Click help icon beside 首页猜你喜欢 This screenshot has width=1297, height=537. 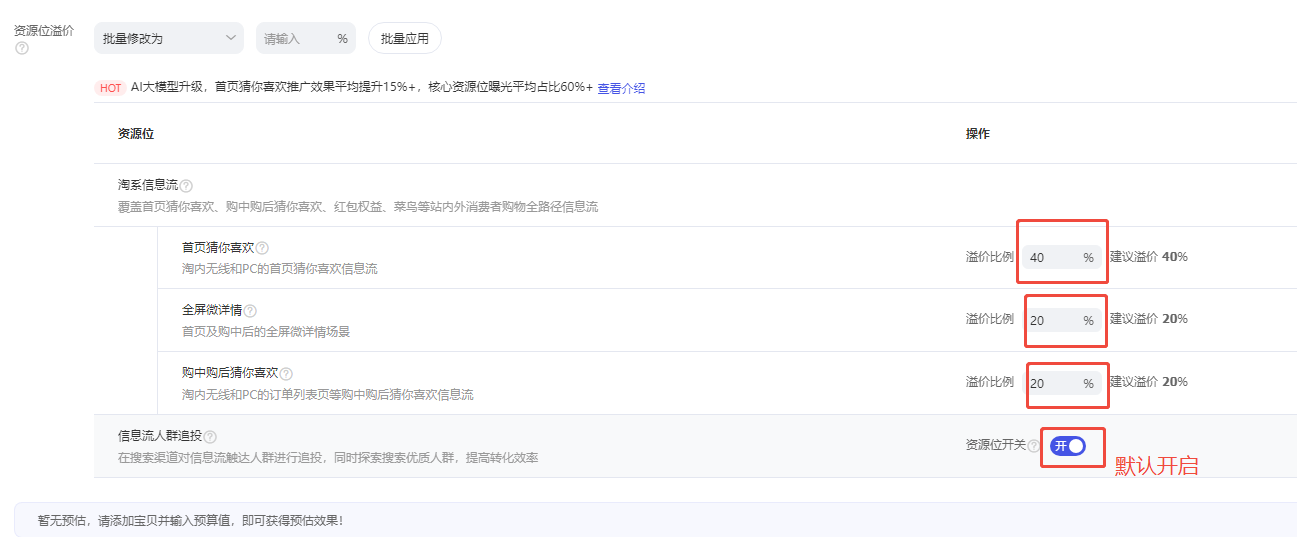pyautogui.click(x=262, y=248)
